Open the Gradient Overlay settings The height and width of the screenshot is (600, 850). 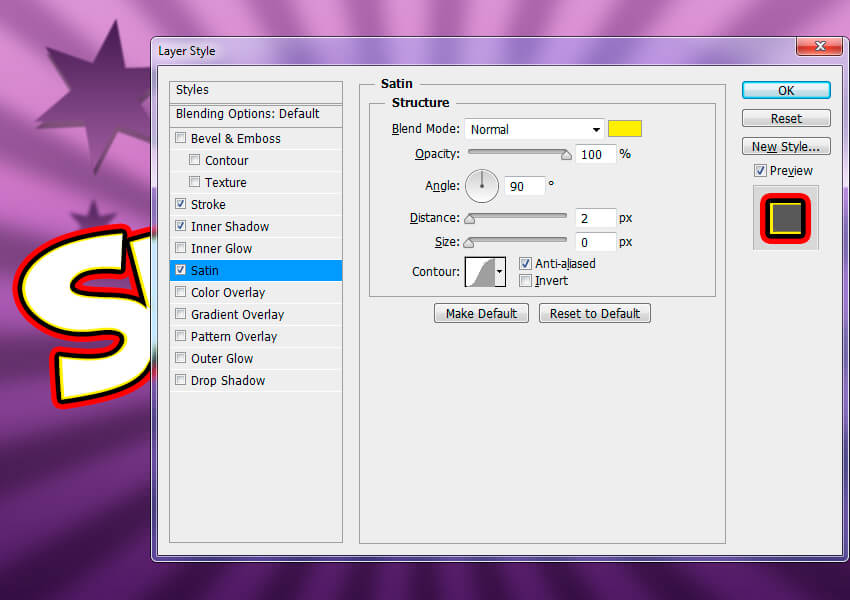pos(237,315)
